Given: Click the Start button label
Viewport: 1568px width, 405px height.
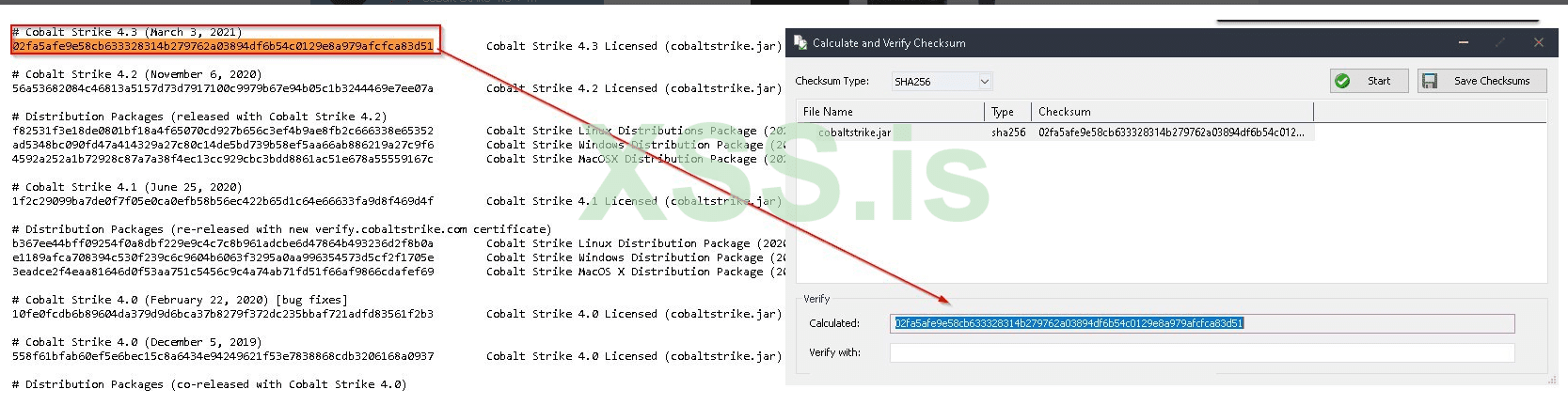Looking at the screenshot, I should point(1378,81).
